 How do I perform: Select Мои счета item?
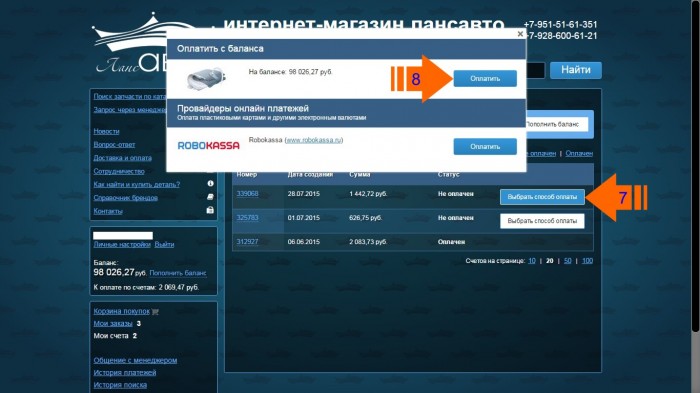(x=111, y=336)
